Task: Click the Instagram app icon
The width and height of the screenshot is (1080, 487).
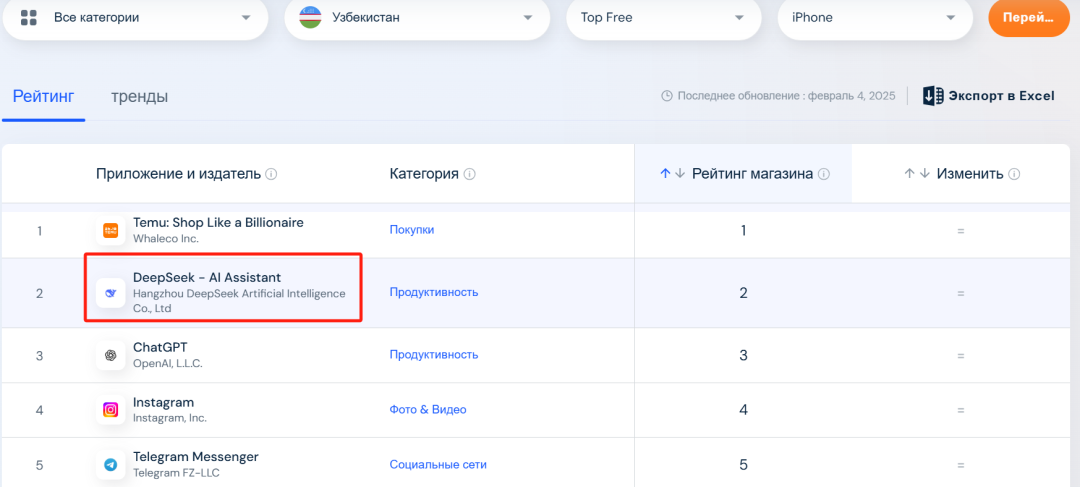Action: point(110,410)
